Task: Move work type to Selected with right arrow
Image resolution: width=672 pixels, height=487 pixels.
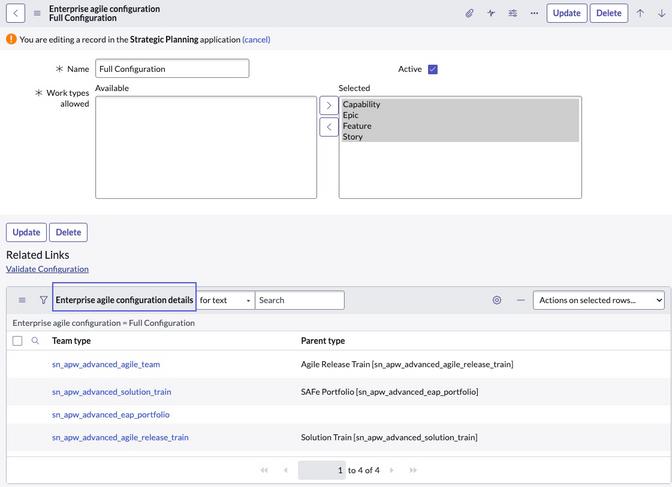Action: pyautogui.click(x=329, y=105)
